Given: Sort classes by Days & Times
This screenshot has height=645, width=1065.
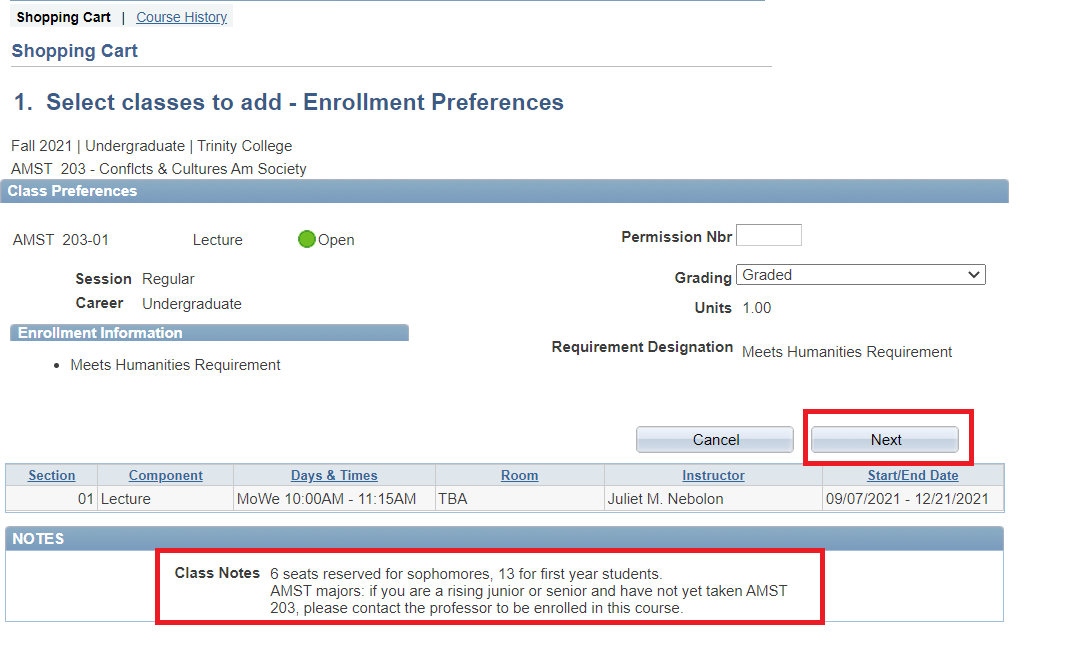Looking at the screenshot, I should [x=334, y=474].
